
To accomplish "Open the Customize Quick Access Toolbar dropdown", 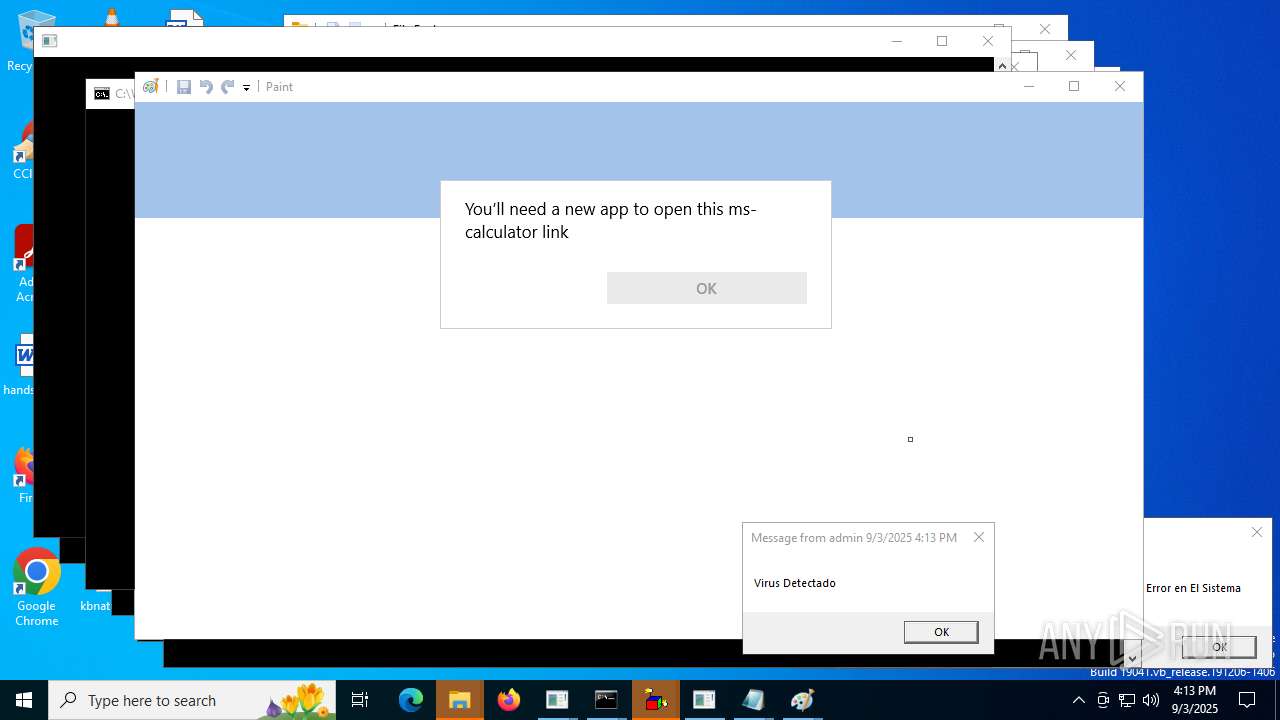I will coord(246,88).
